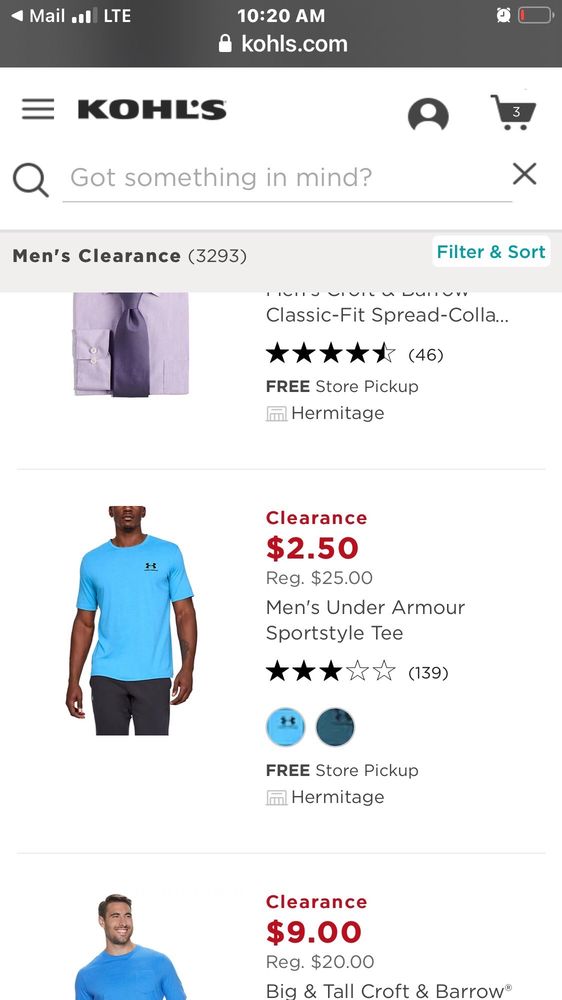Screen dimensions: 562x1000
Task: Select the light blue color swatch
Action: point(285,726)
